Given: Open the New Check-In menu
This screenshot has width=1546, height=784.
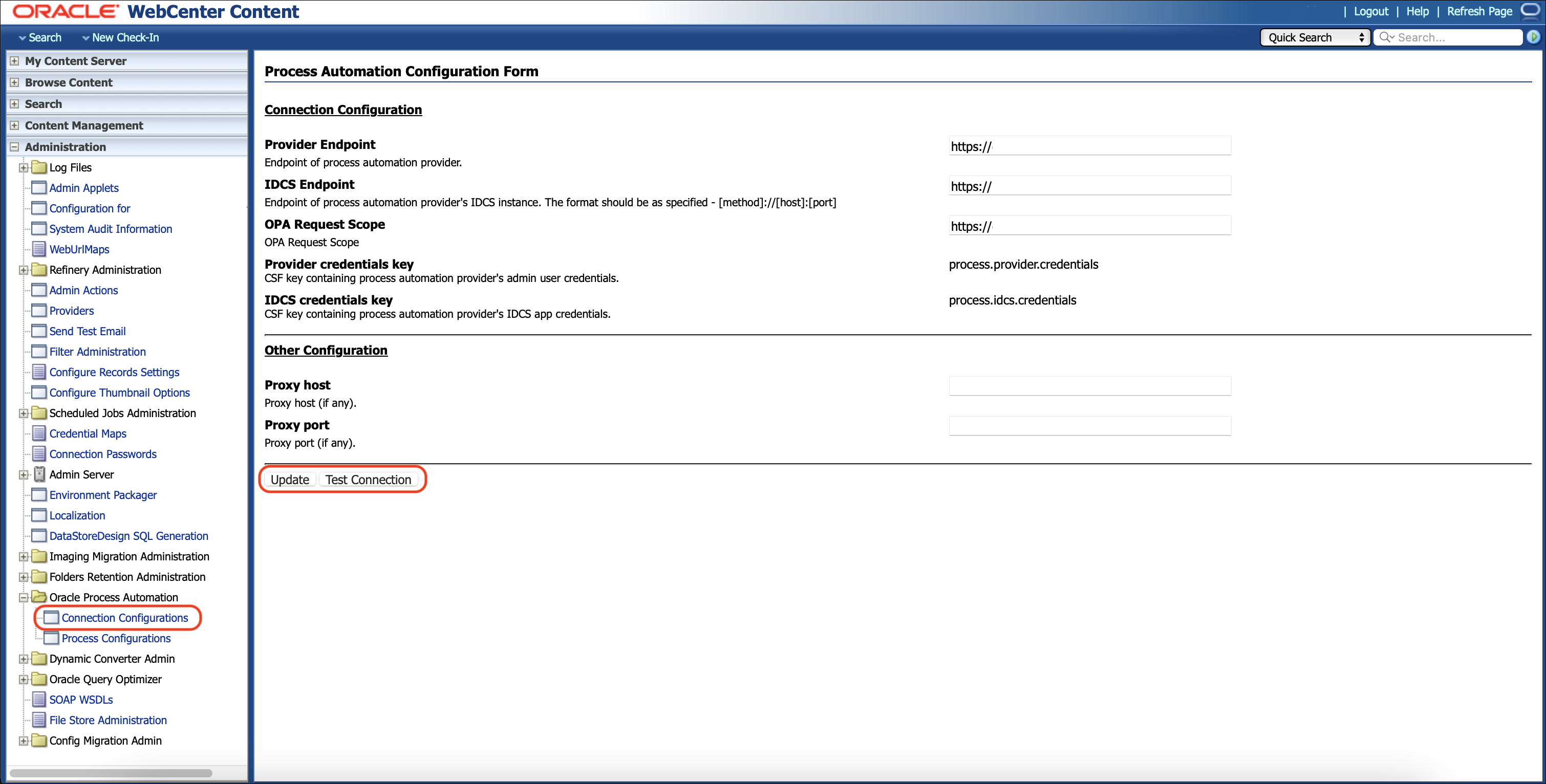Looking at the screenshot, I should (120, 37).
